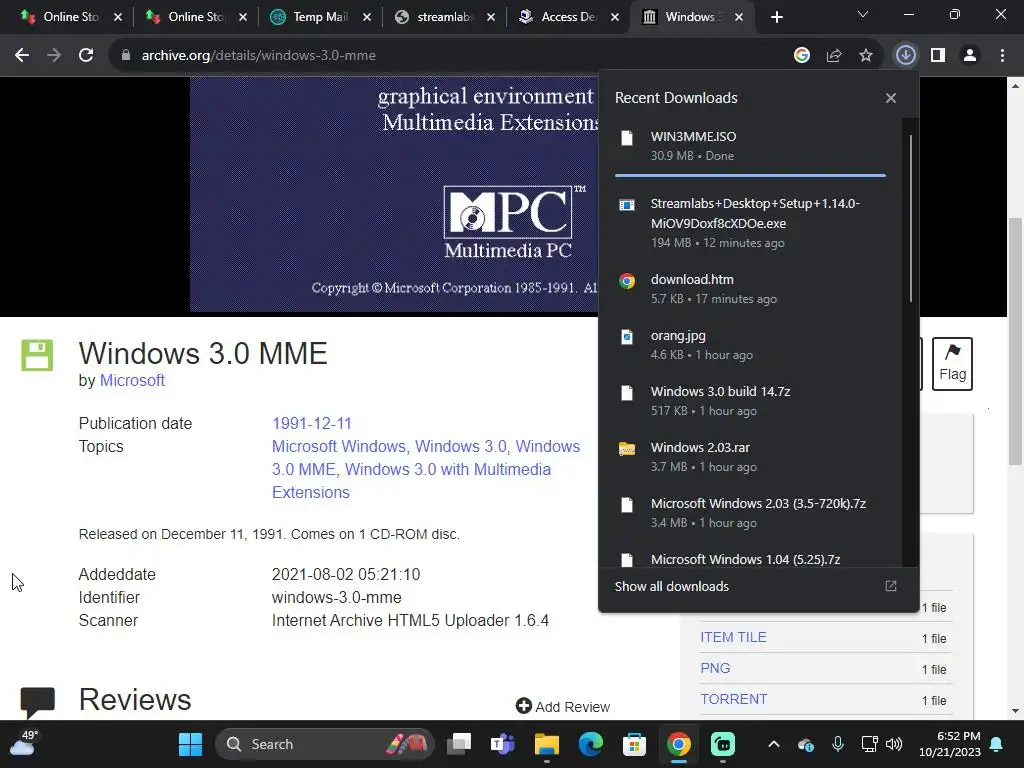Open the tab search chevron
The width and height of the screenshot is (1024, 768).
click(863, 14)
